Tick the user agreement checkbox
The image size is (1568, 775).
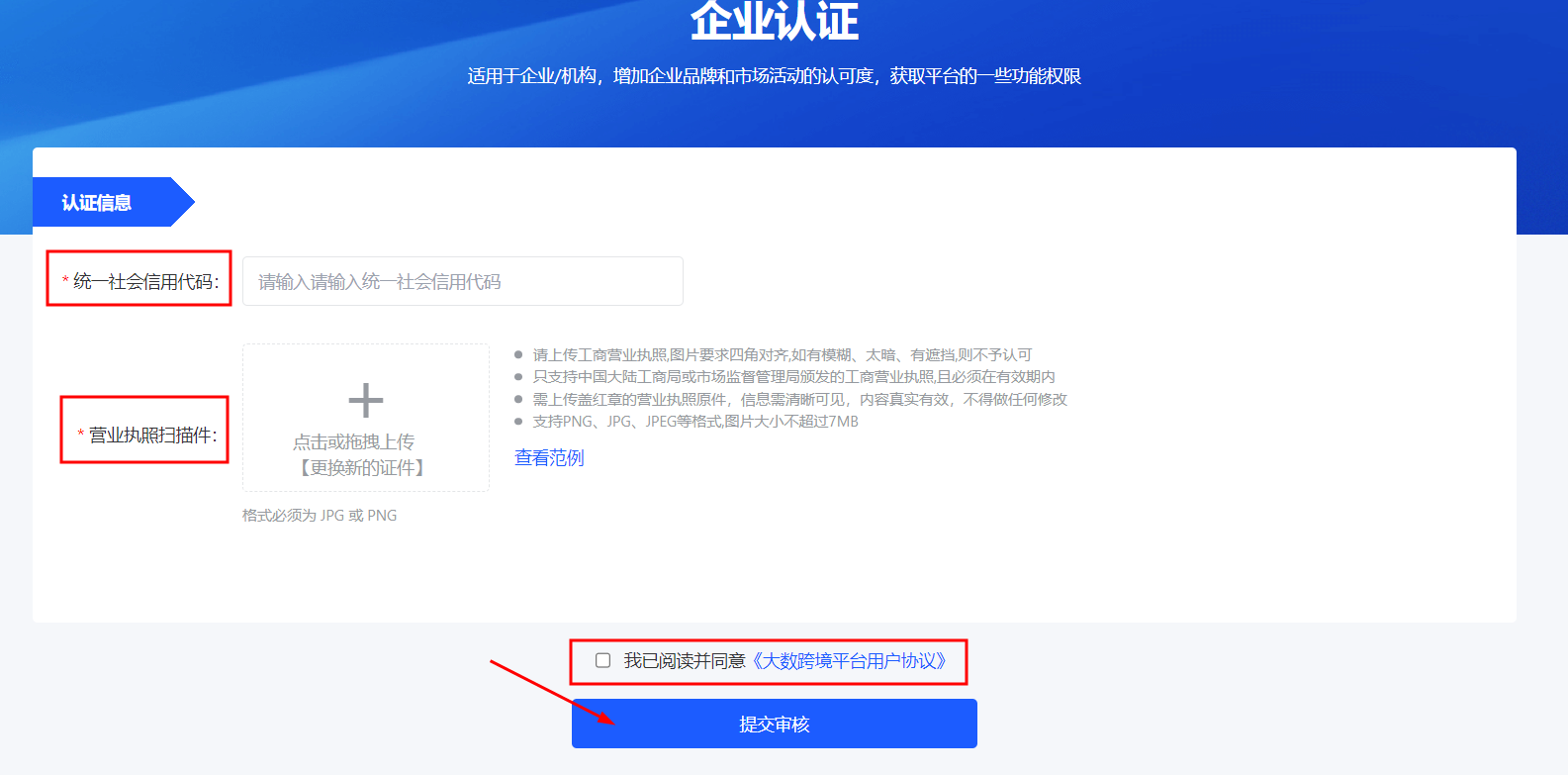602,660
